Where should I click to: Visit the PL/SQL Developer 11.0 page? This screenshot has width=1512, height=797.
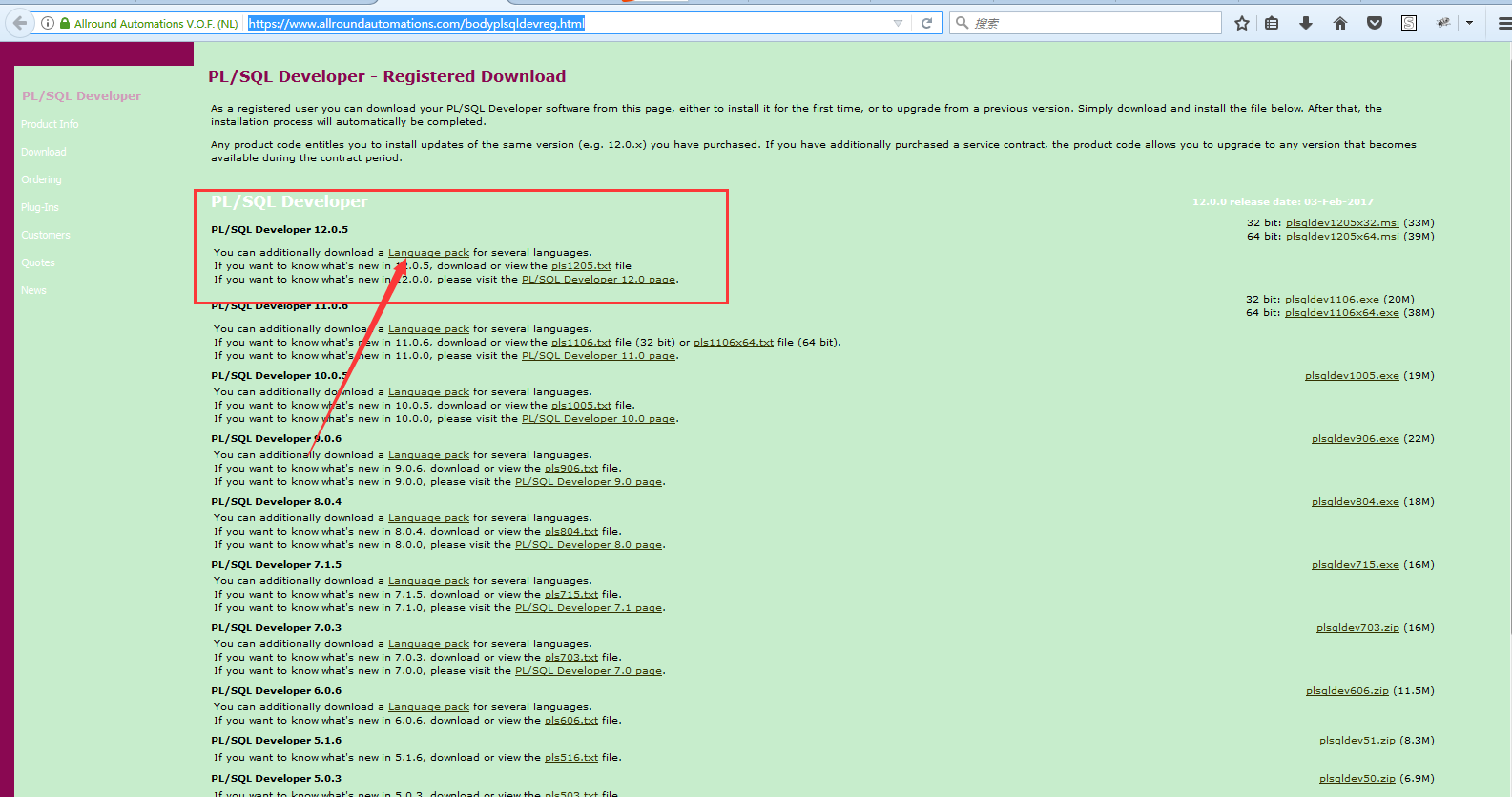598,356
